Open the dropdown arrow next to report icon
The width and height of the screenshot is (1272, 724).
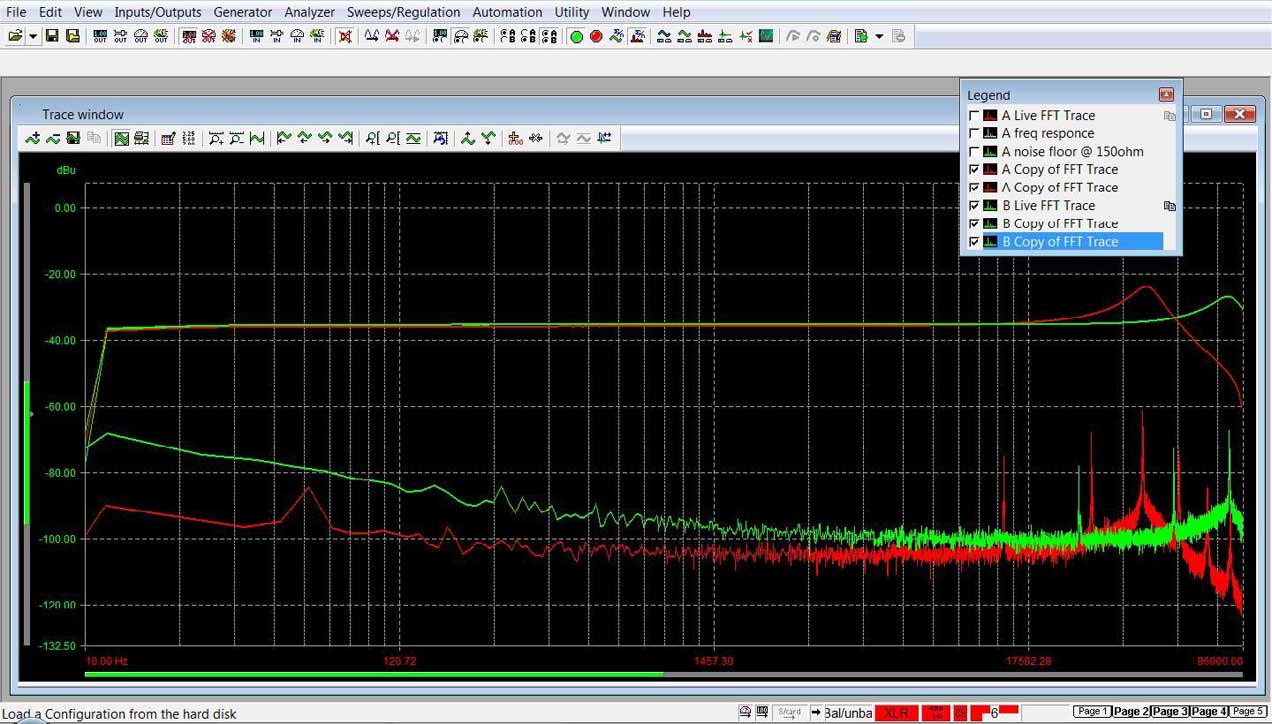879,36
